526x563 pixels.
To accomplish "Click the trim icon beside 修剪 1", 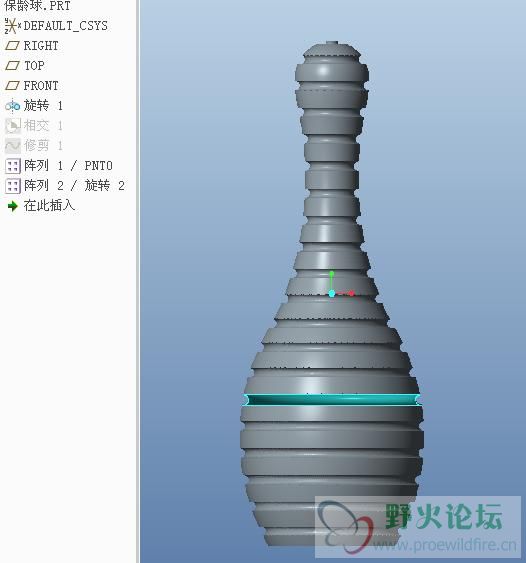I will [13, 146].
